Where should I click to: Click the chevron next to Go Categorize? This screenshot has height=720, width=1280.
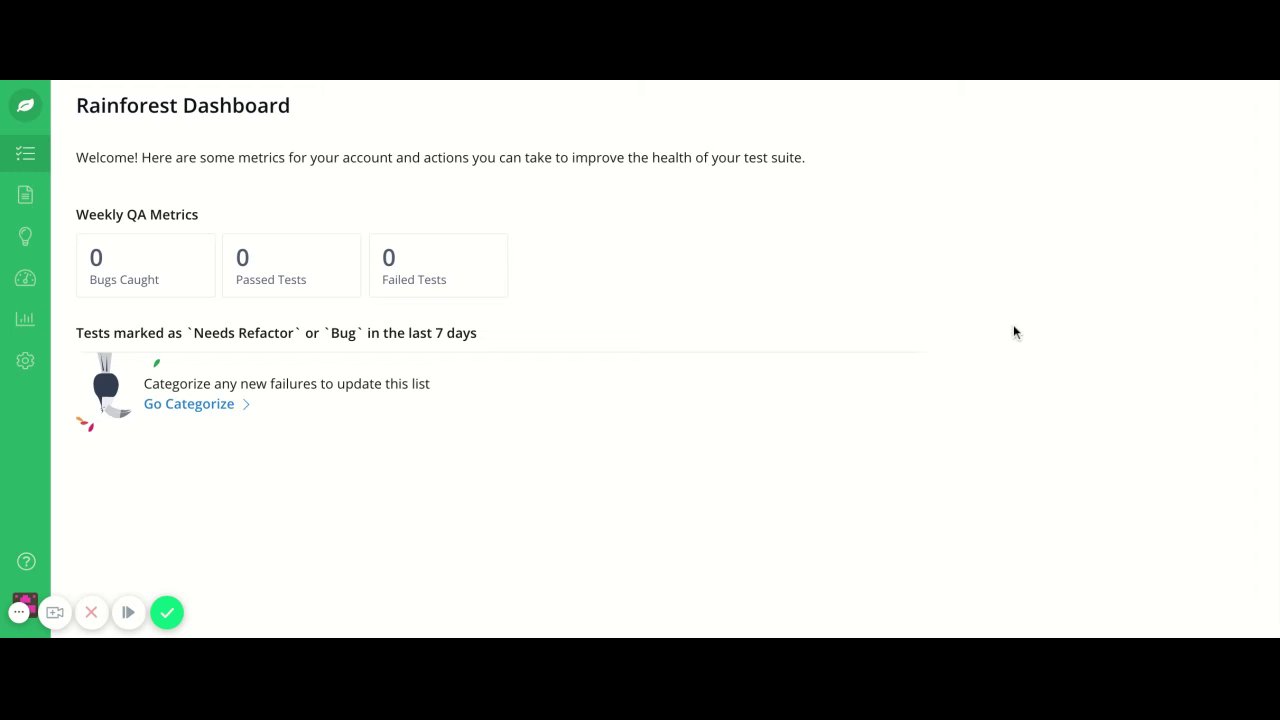click(x=246, y=404)
